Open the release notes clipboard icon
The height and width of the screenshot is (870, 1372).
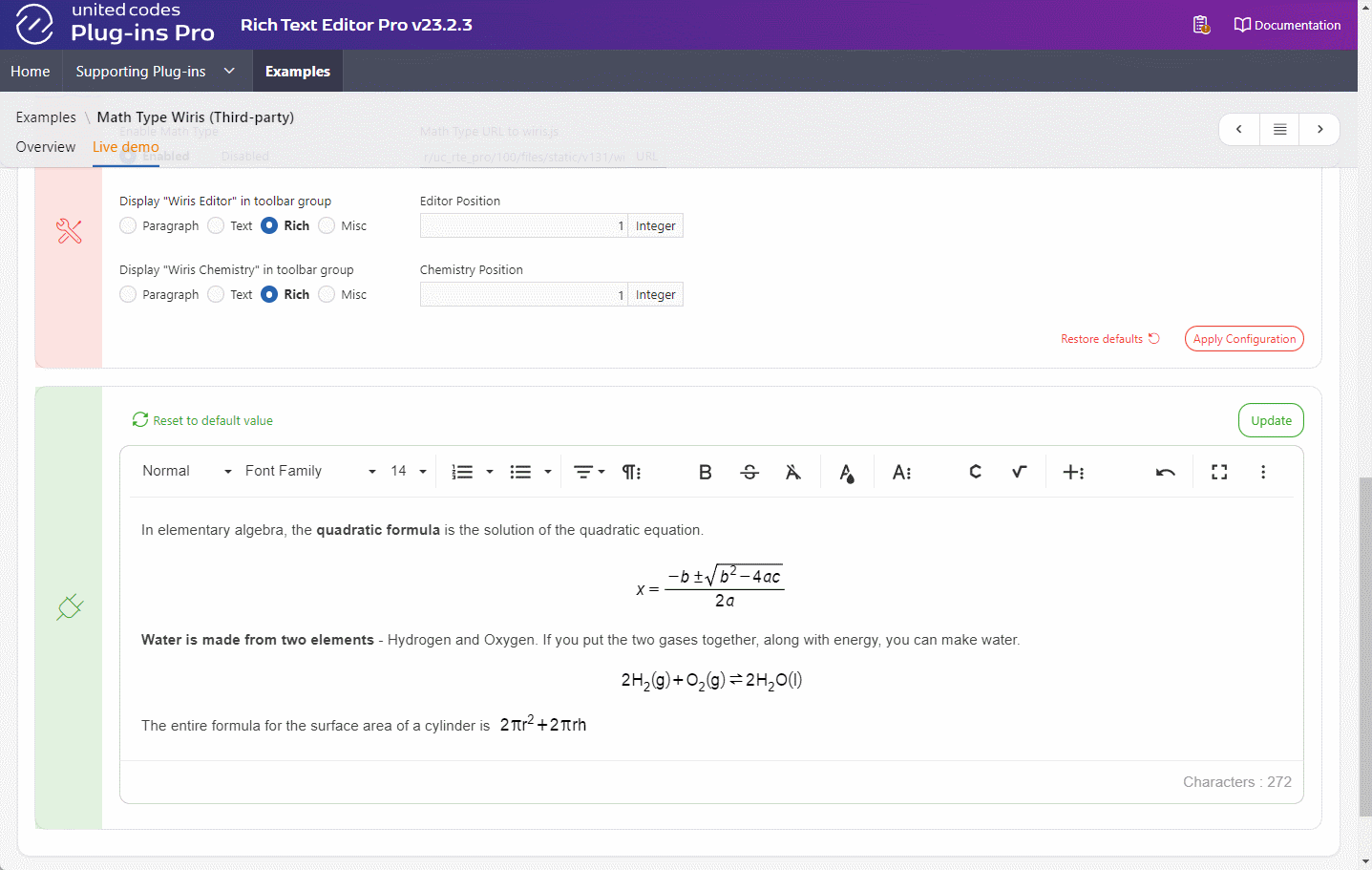click(1201, 25)
